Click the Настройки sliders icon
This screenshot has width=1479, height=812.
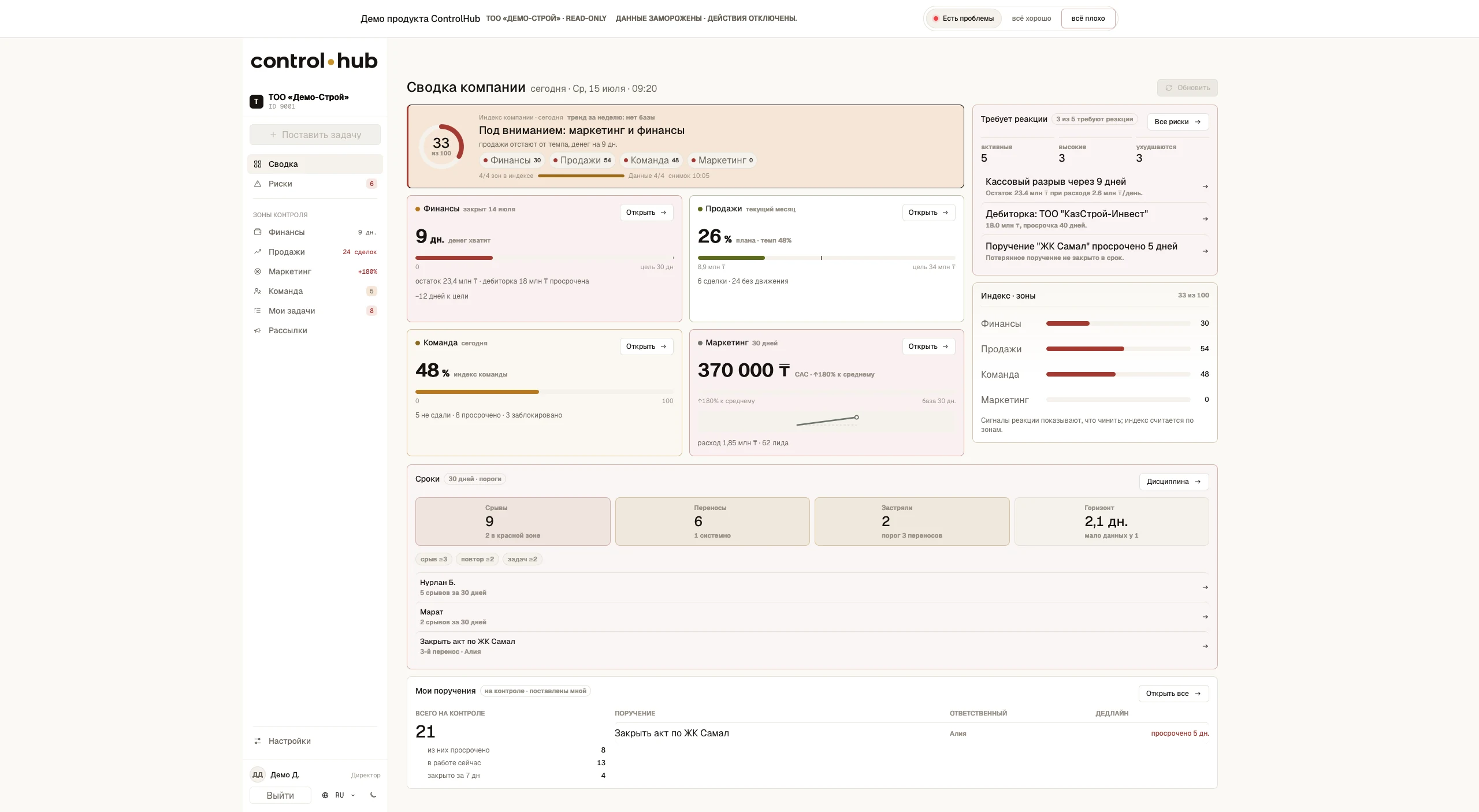tap(258, 741)
